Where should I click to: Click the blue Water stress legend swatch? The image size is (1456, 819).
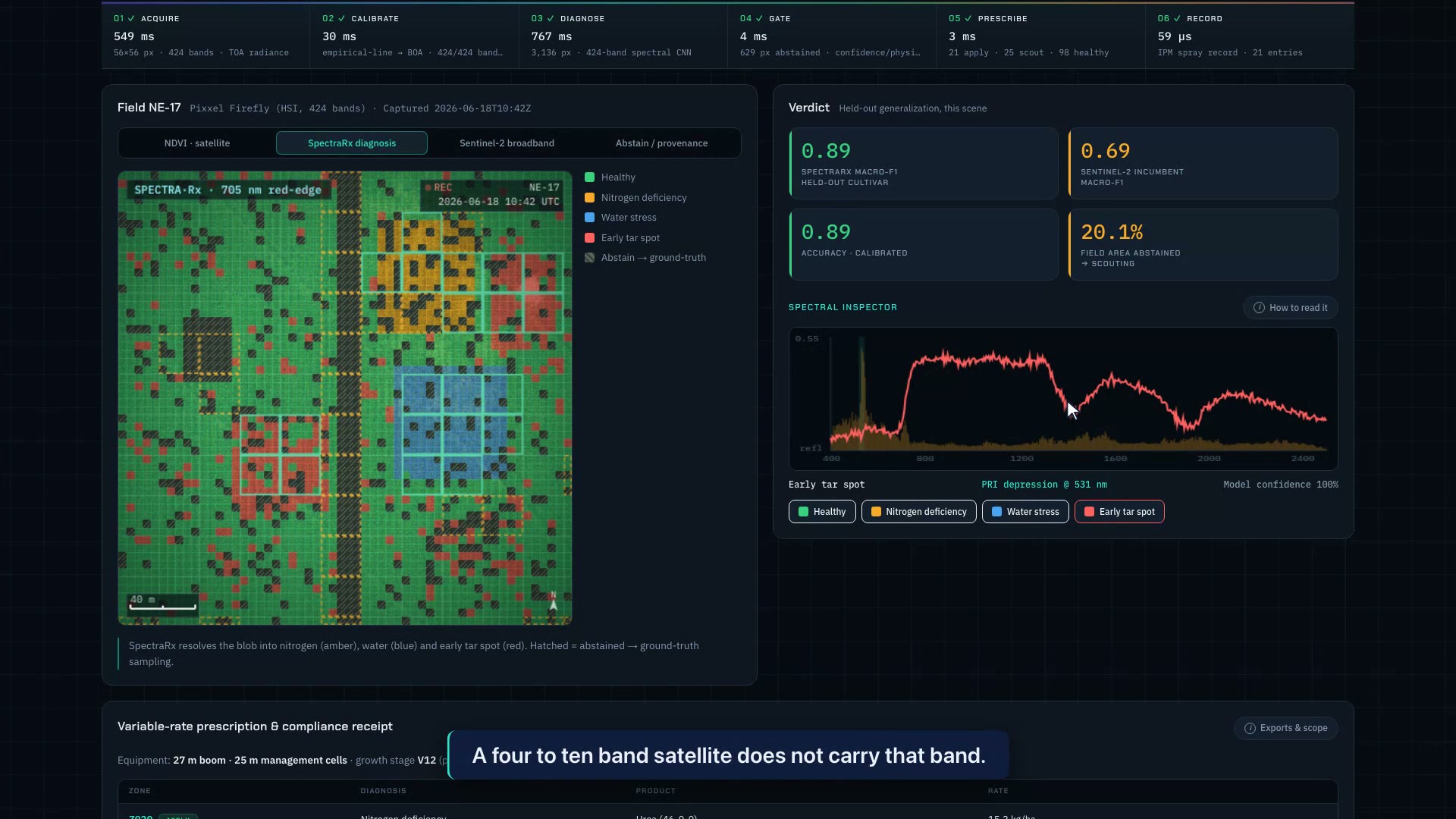tap(589, 218)
